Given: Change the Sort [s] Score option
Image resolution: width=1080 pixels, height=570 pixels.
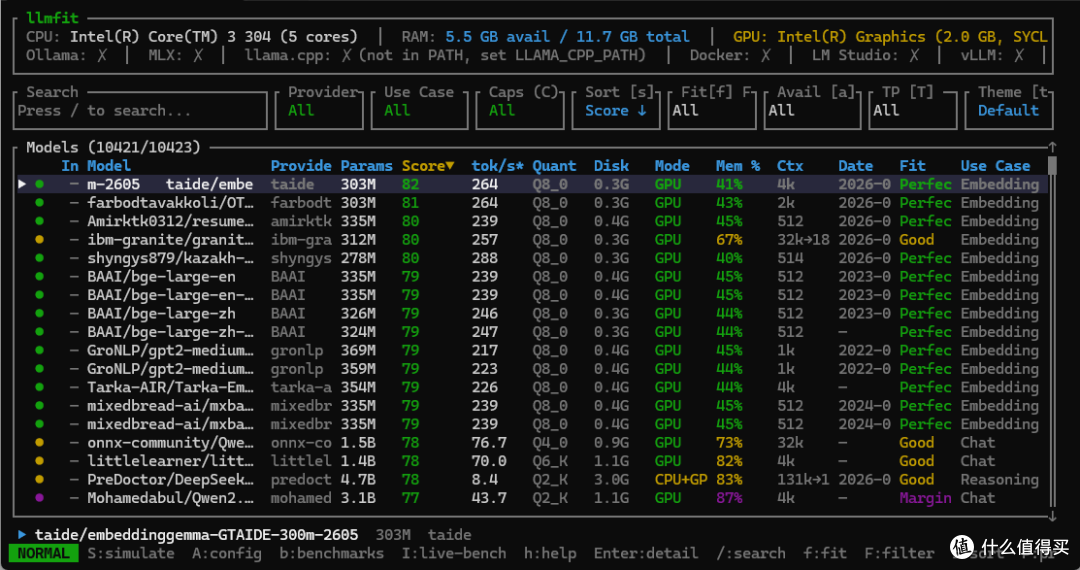Looking at the screenshot, I should point(616,110).
